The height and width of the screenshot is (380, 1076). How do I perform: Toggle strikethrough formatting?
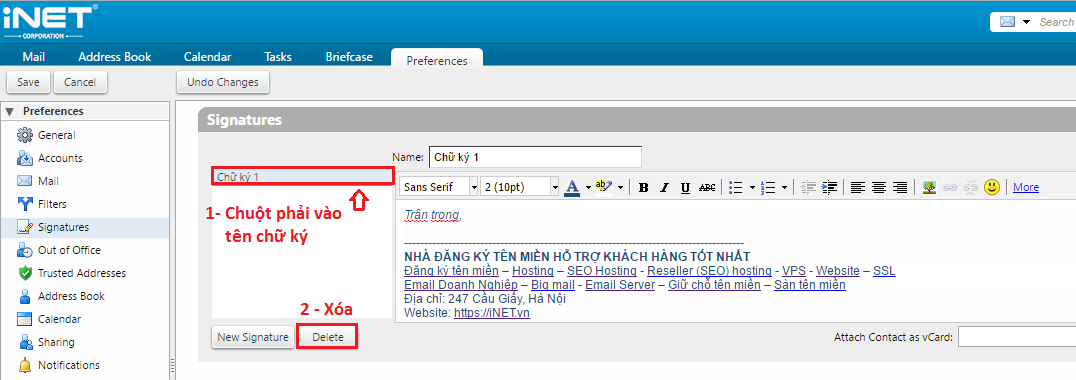[x=707, y=187]
